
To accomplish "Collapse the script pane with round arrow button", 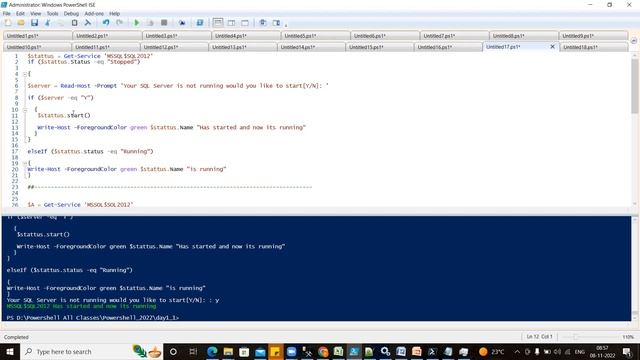I will [633, 41].
